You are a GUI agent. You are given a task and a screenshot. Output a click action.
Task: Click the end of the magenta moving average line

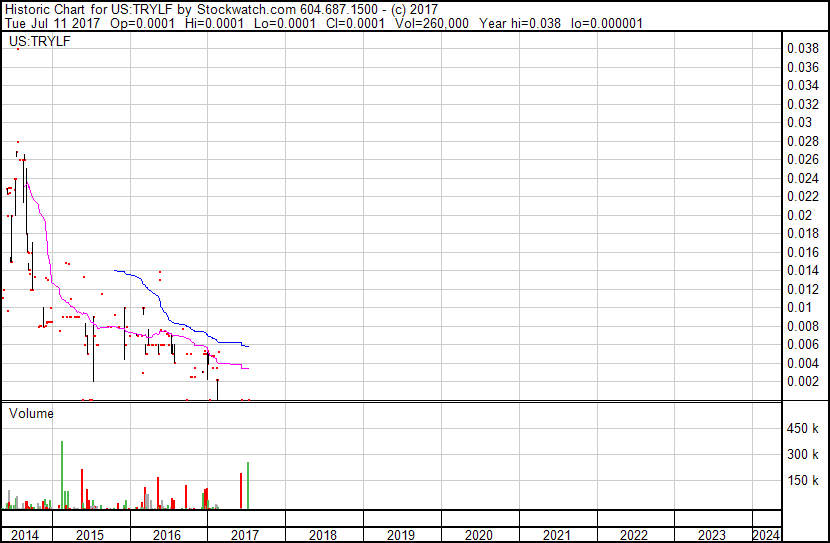click(x=248, y=368)
